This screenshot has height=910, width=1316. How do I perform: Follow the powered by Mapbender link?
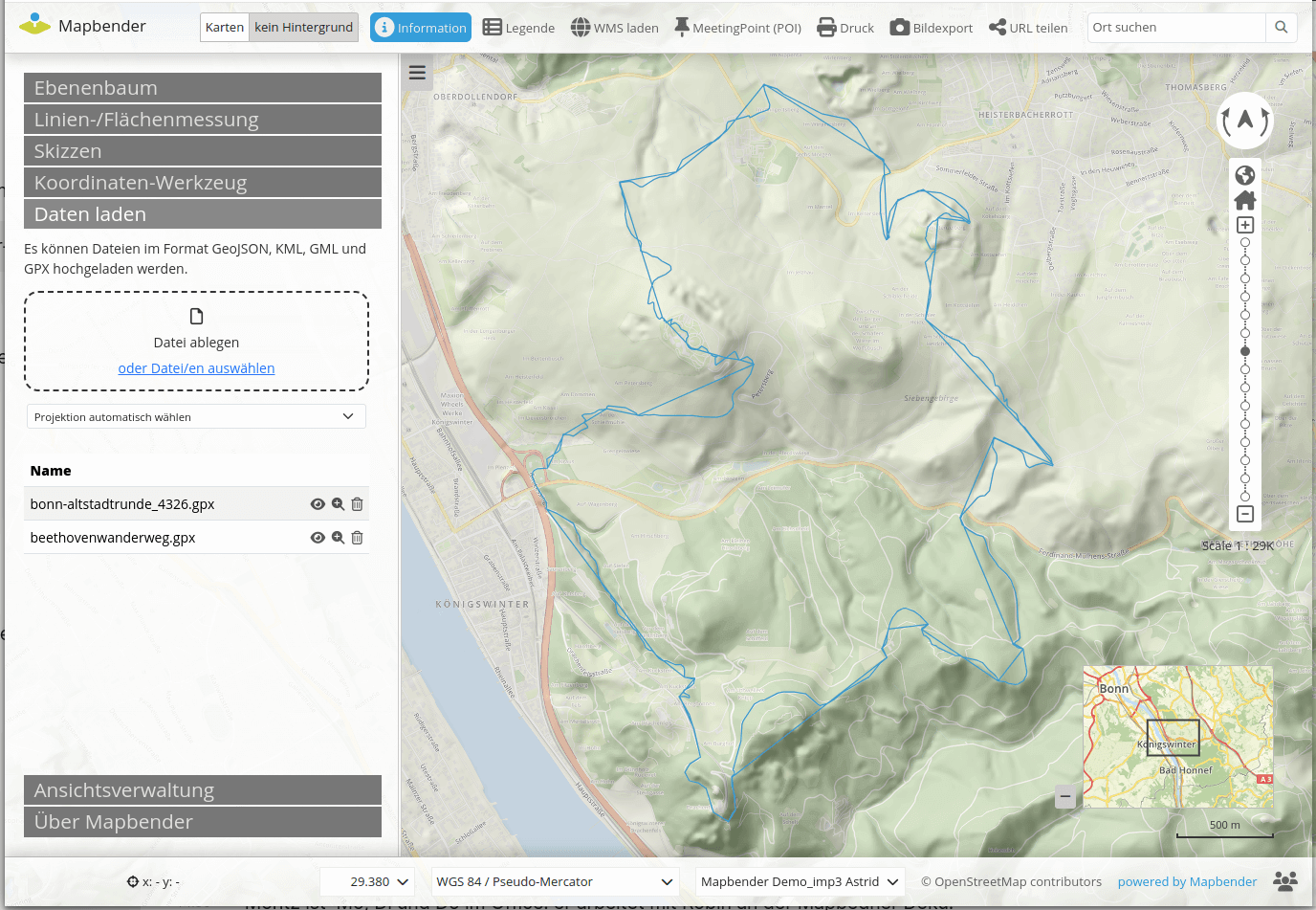click(1187, 882)
